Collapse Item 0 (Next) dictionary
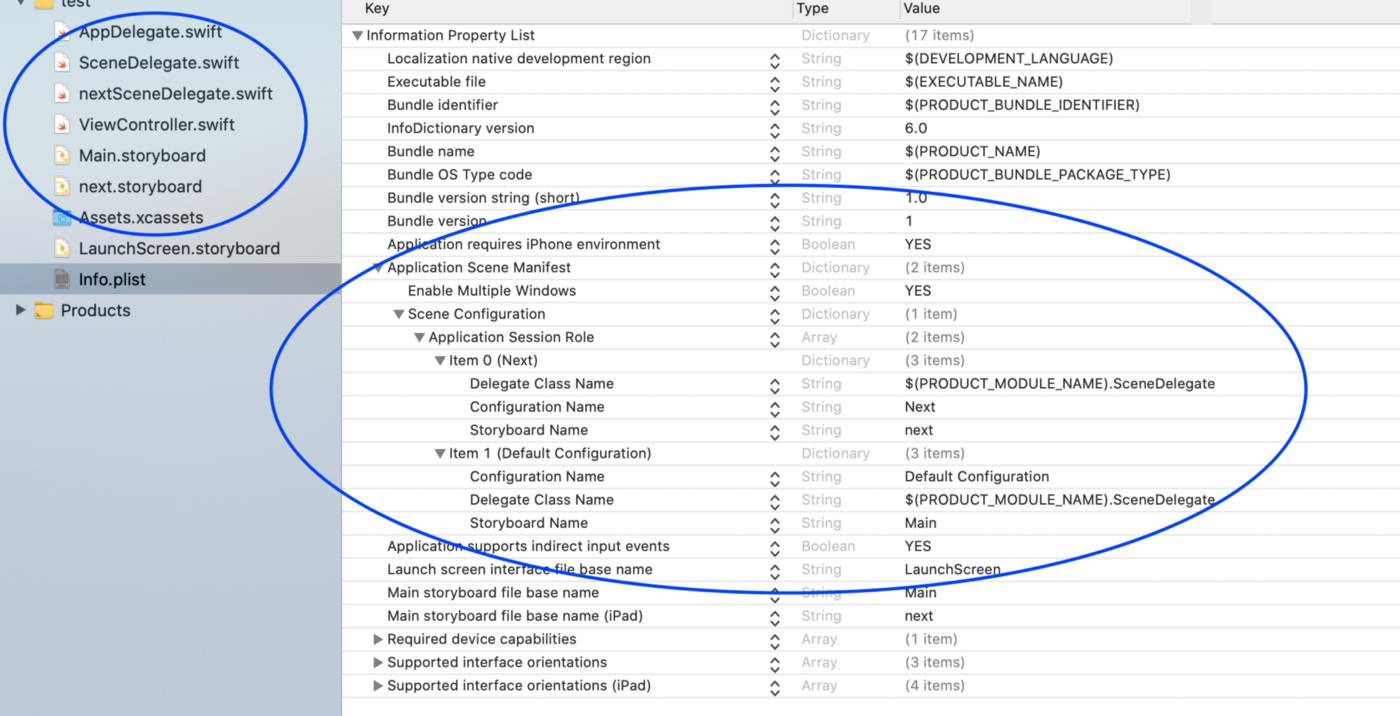The width and height of the screenshot is (1400, 716). [x=440, y=361]
